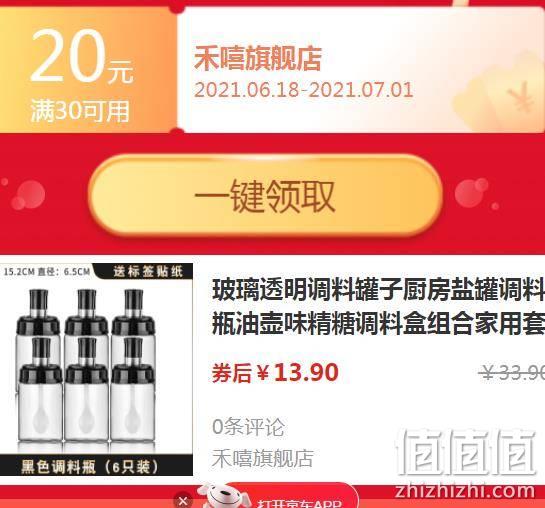The width and height of the screenshot is (545, 508).
Task: Click the 券后 ¥13.90 price
Action: 275,373
